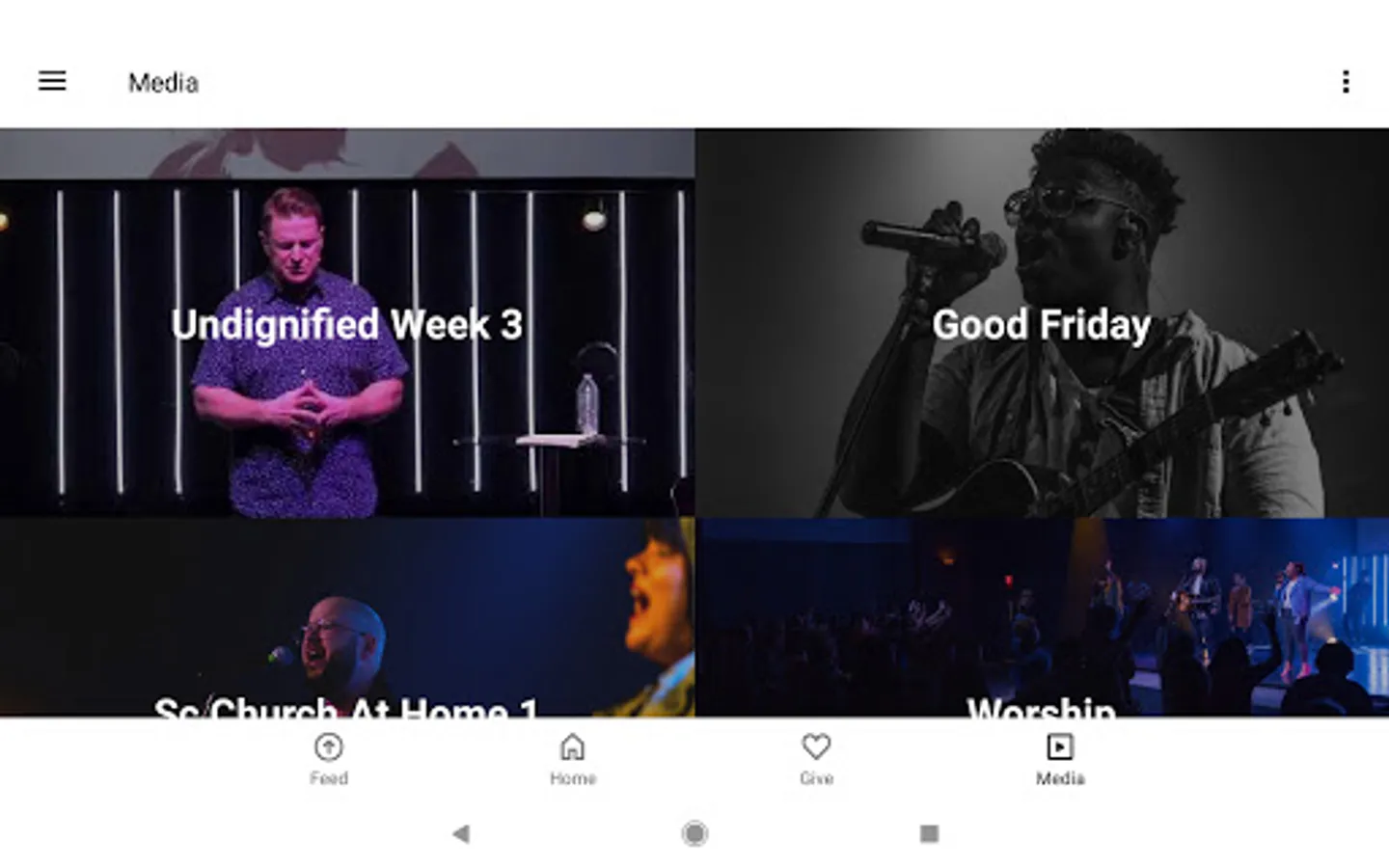
Task: Open the Sc/Church At Home 1 tile
Action: [347, 617]
